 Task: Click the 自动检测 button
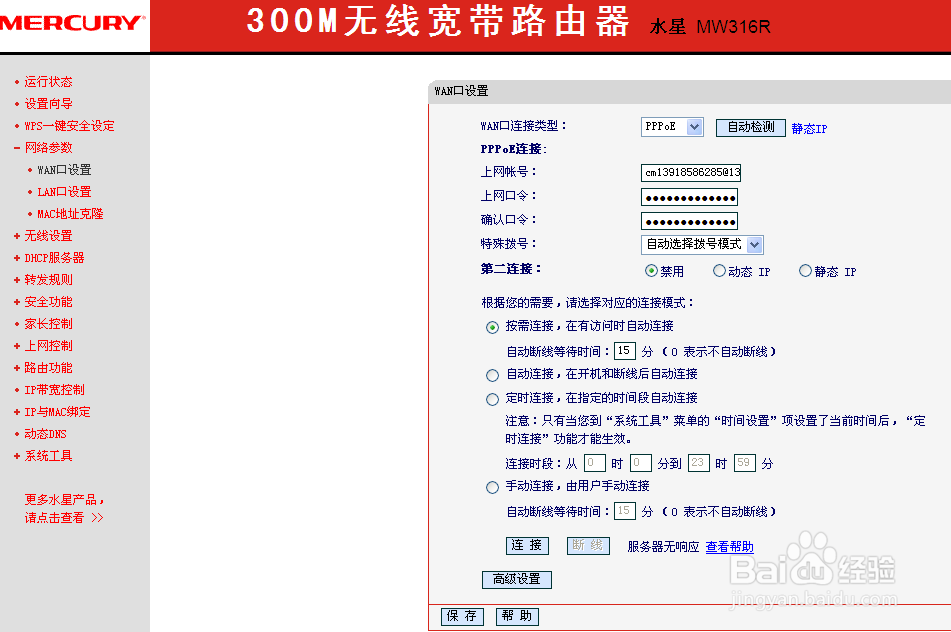coord(751,127)
